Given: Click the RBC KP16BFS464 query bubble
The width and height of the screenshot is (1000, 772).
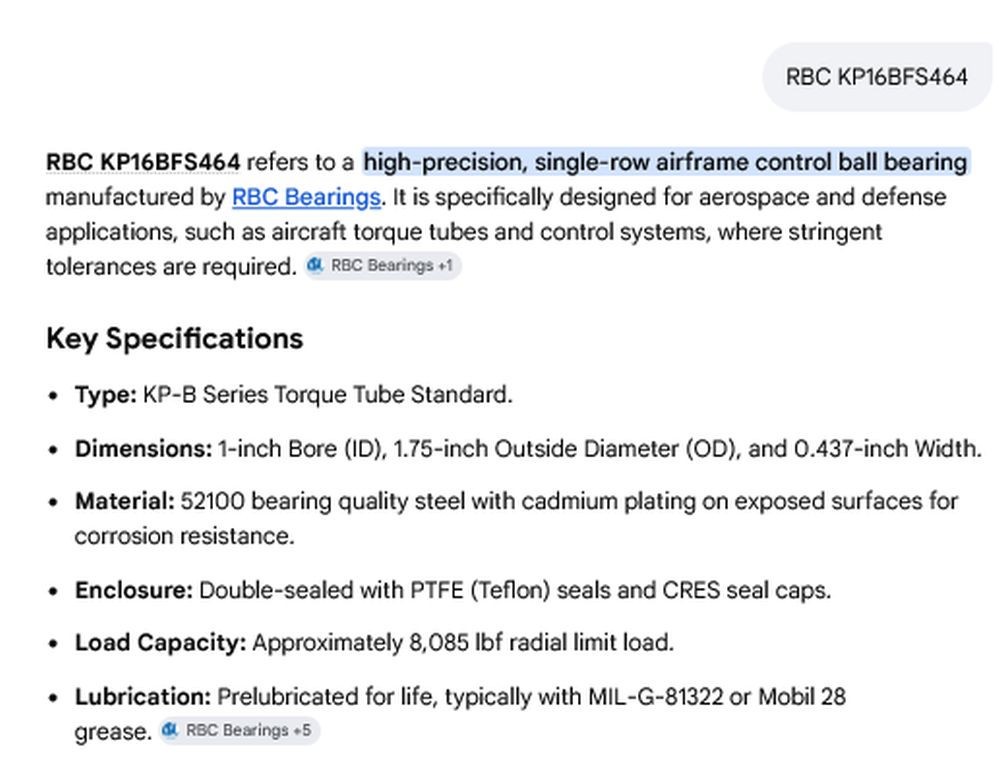Looking at the screenshot, I should pos(877,77).
